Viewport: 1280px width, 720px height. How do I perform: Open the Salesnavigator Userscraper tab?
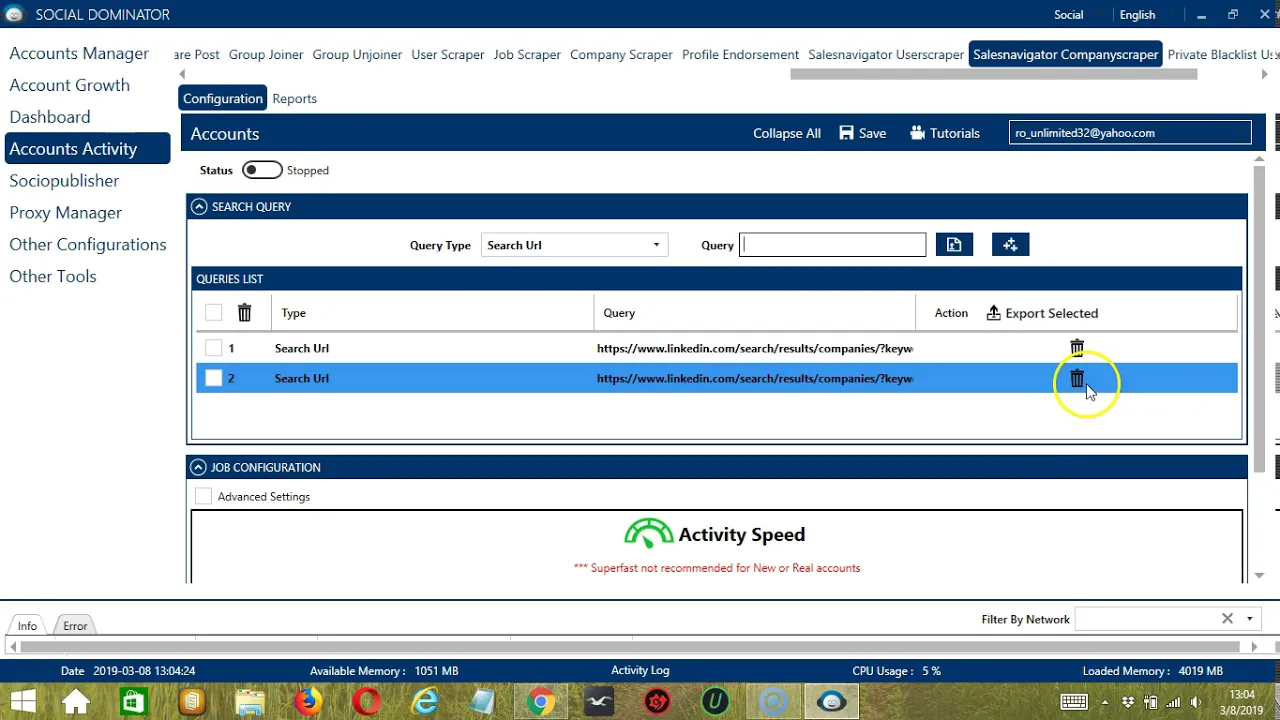pos(886,55)
